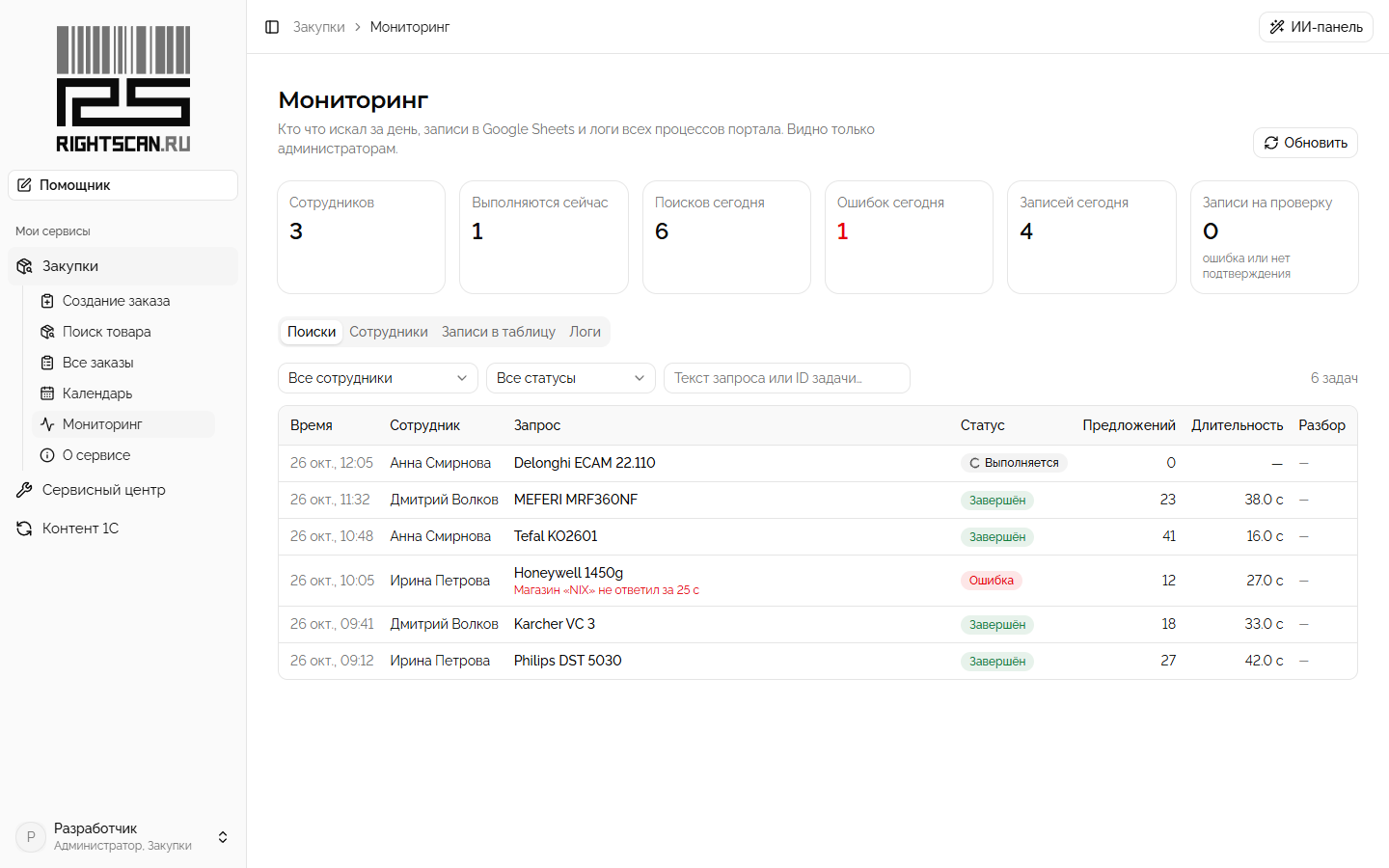Open Контент 1С sync icon
This screenshot has width=1389, height=868.
(x=24, y=529)
